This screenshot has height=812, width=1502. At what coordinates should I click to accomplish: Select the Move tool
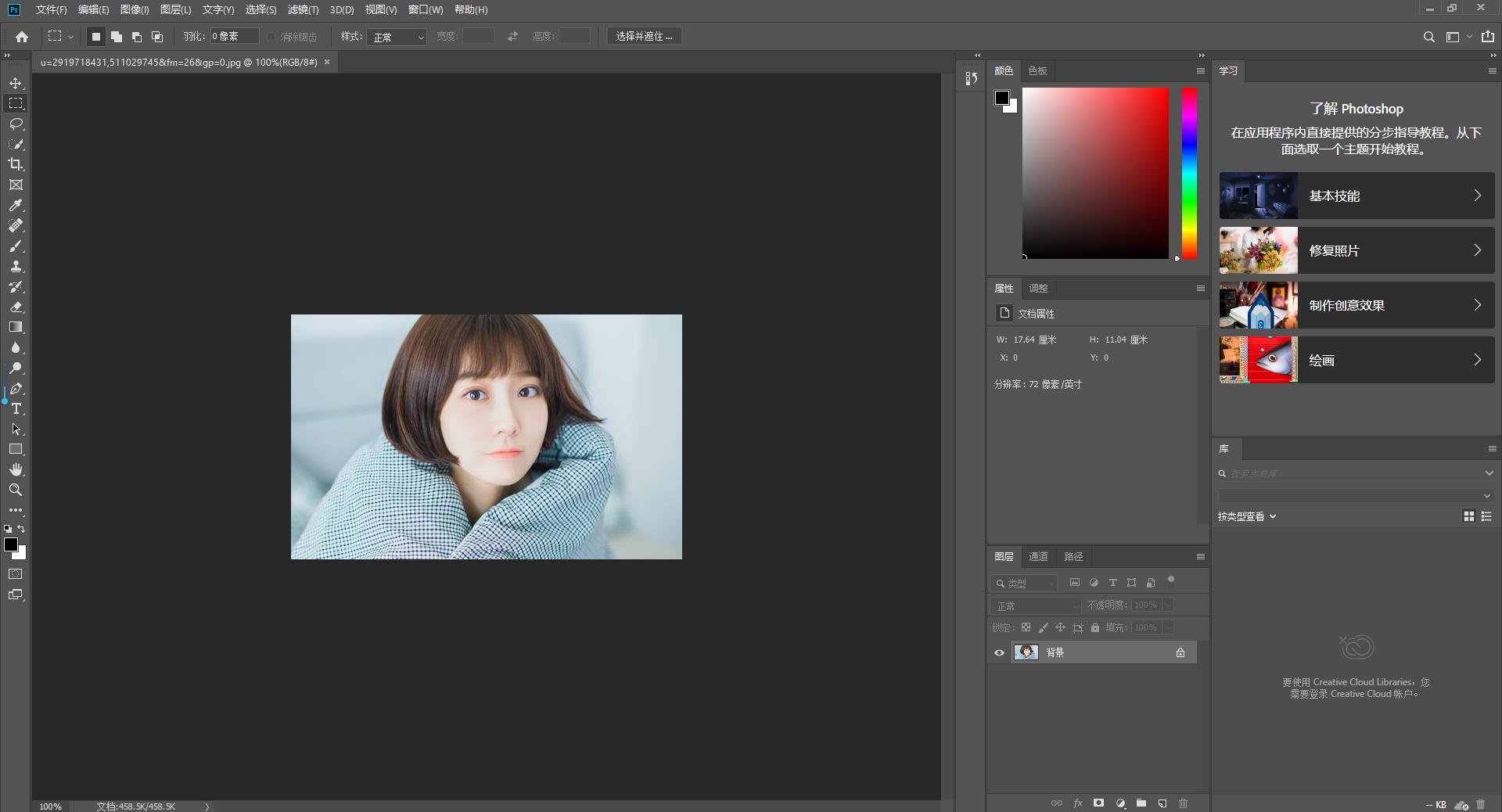click(16, 83)
